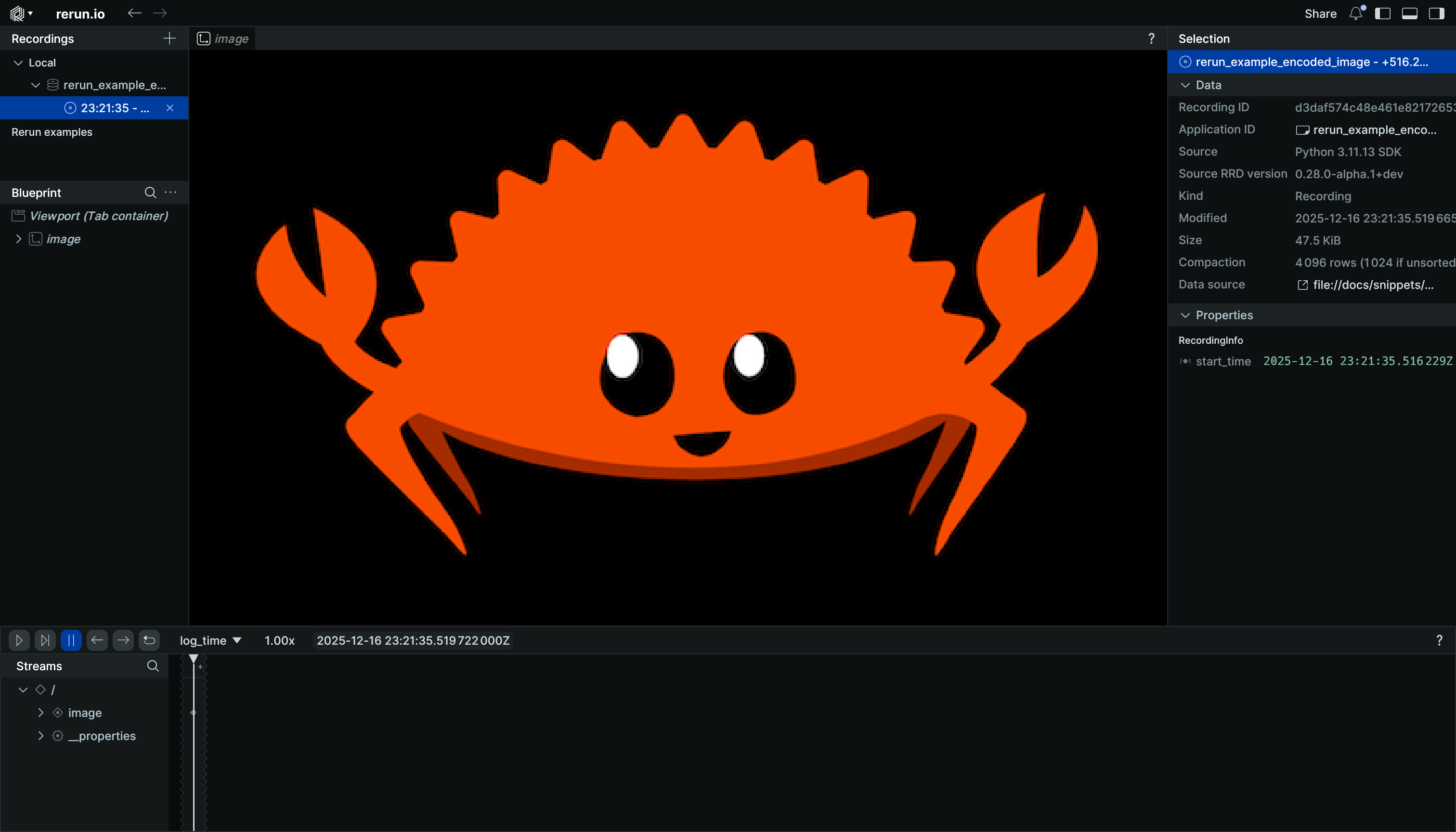Open the log_time timeline dropdown
Viewport: 1456px width, 832px height.
(210, 640)
